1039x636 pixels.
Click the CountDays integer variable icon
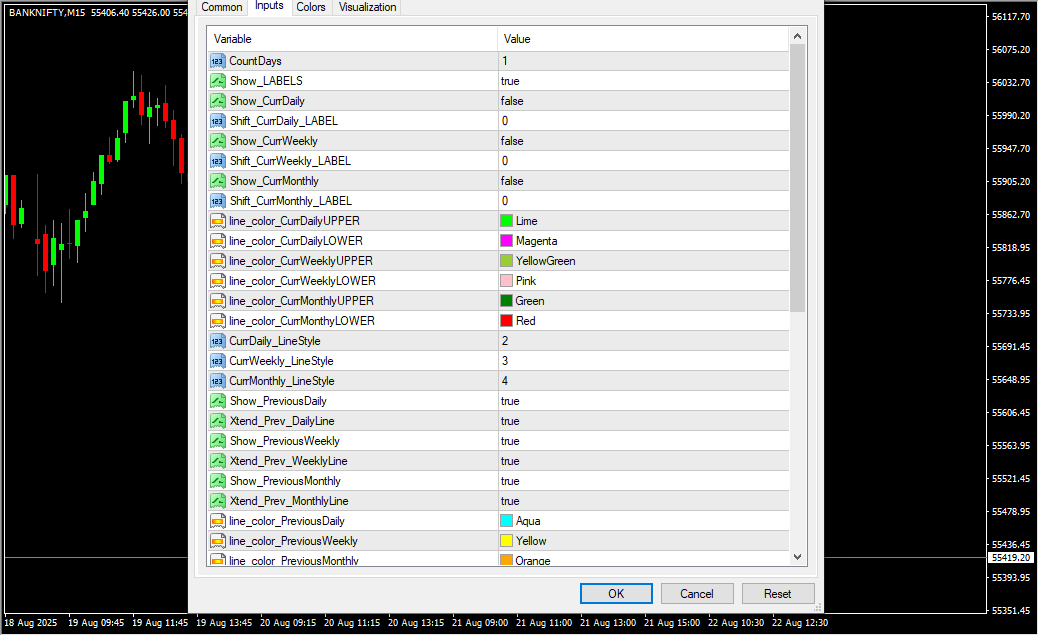click(x=218, y=61)
